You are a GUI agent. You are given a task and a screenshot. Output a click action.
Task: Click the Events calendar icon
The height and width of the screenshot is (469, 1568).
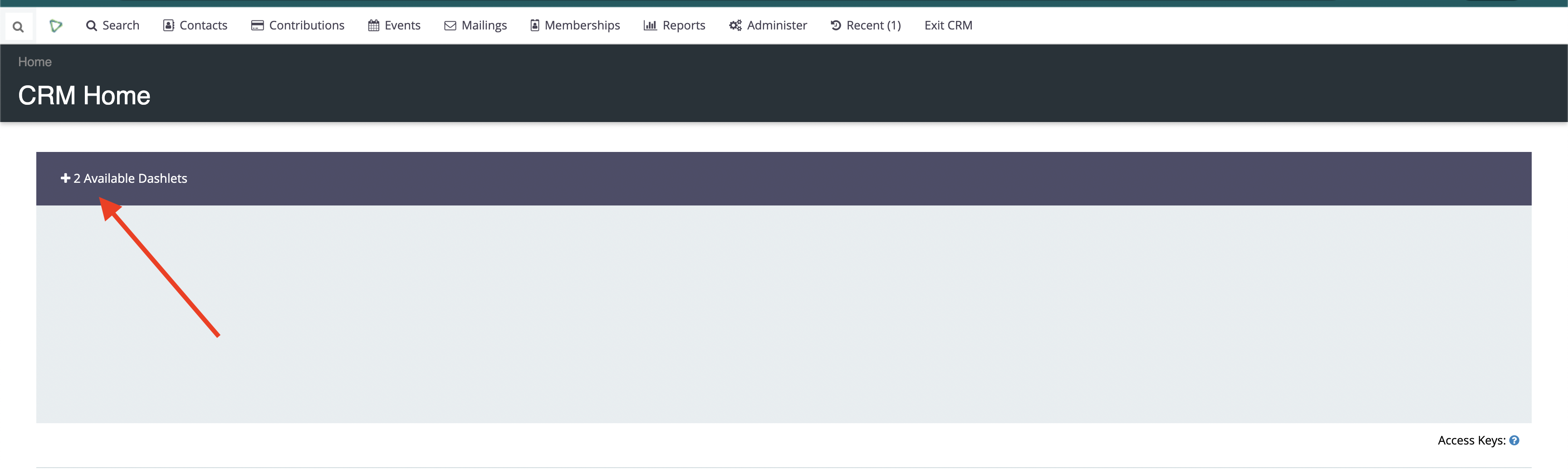pyautogui.click(x=374, y=25)
